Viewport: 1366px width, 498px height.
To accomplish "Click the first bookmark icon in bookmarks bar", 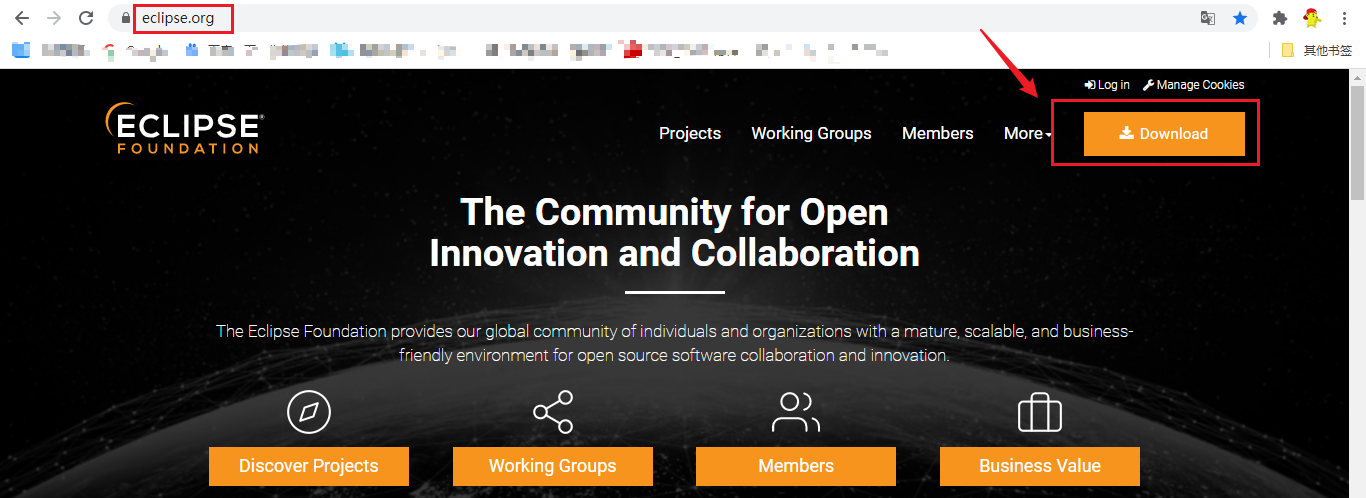I will click(x=22, y=49).
